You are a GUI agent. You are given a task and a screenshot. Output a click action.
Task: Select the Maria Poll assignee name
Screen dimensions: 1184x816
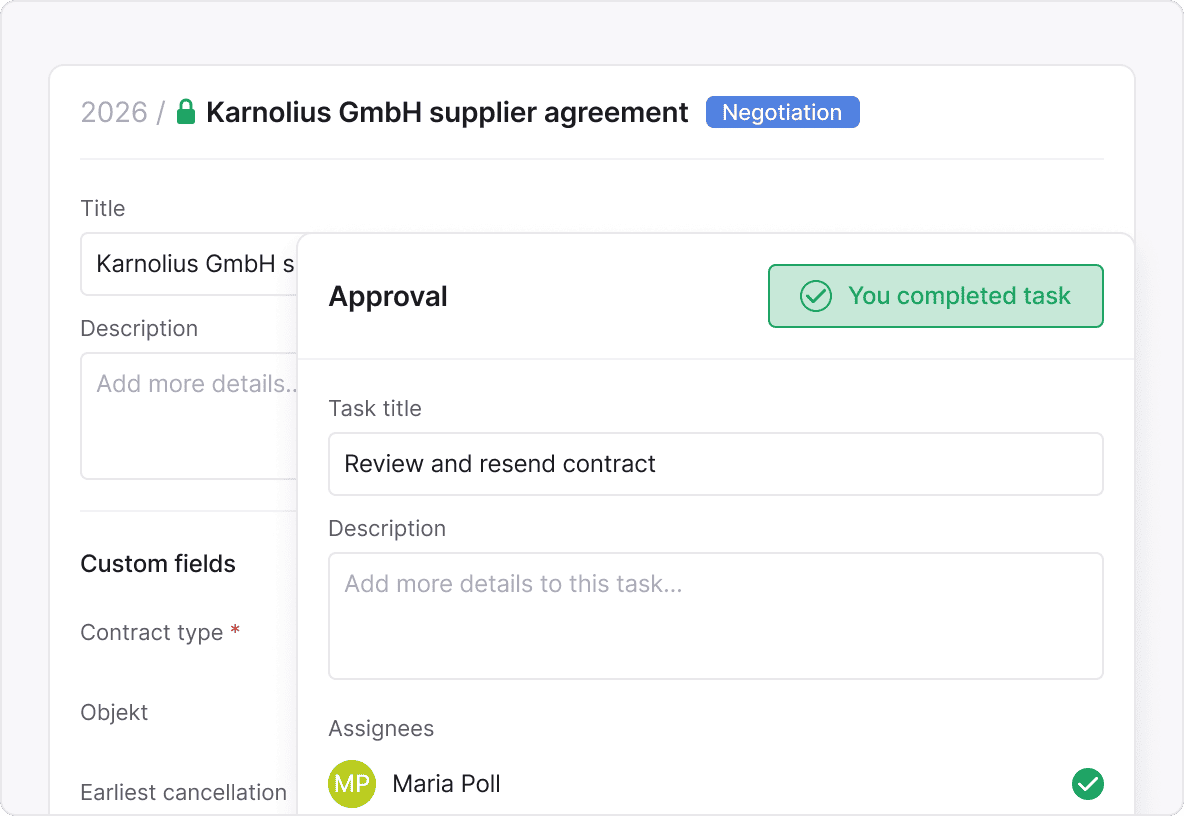[446, 784]
